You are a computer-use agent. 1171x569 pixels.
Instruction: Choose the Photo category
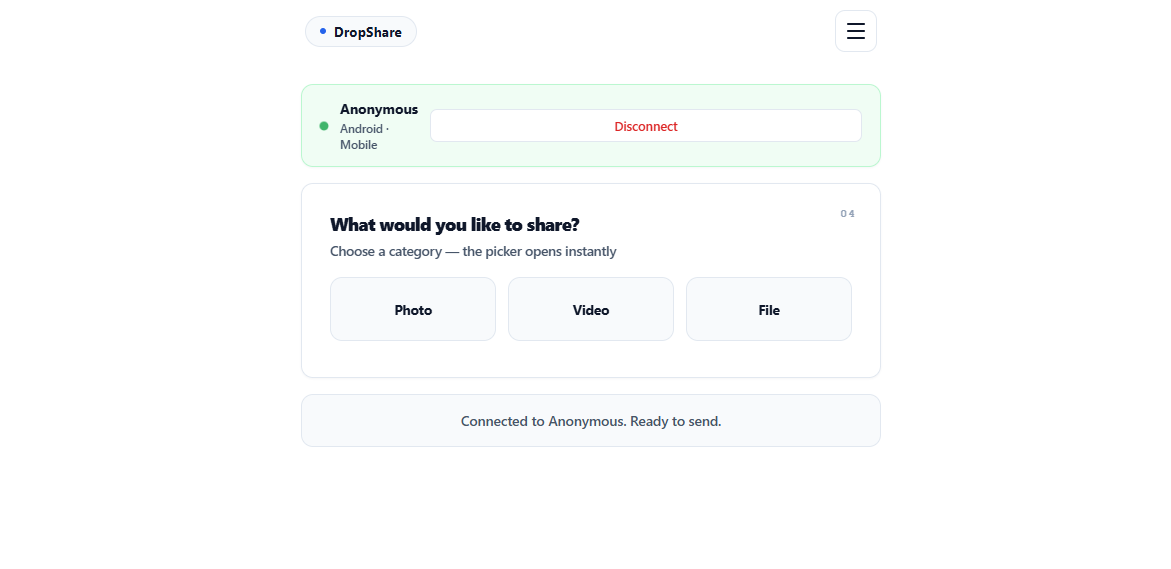[413, 309]
